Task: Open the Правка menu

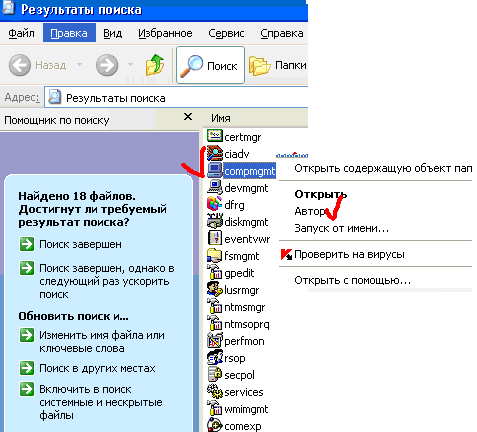Action: [69, 33]
